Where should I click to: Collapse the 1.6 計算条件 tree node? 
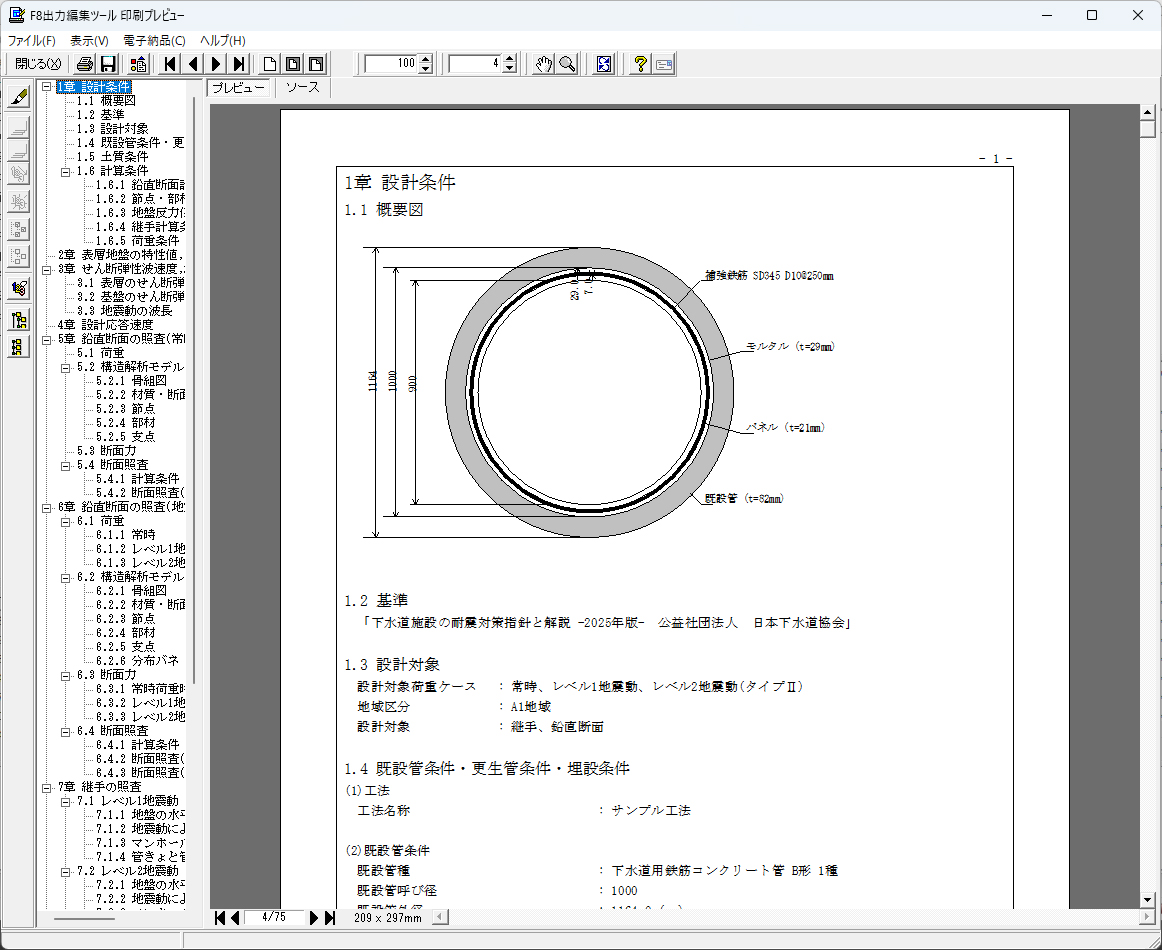tap(65, 171)
